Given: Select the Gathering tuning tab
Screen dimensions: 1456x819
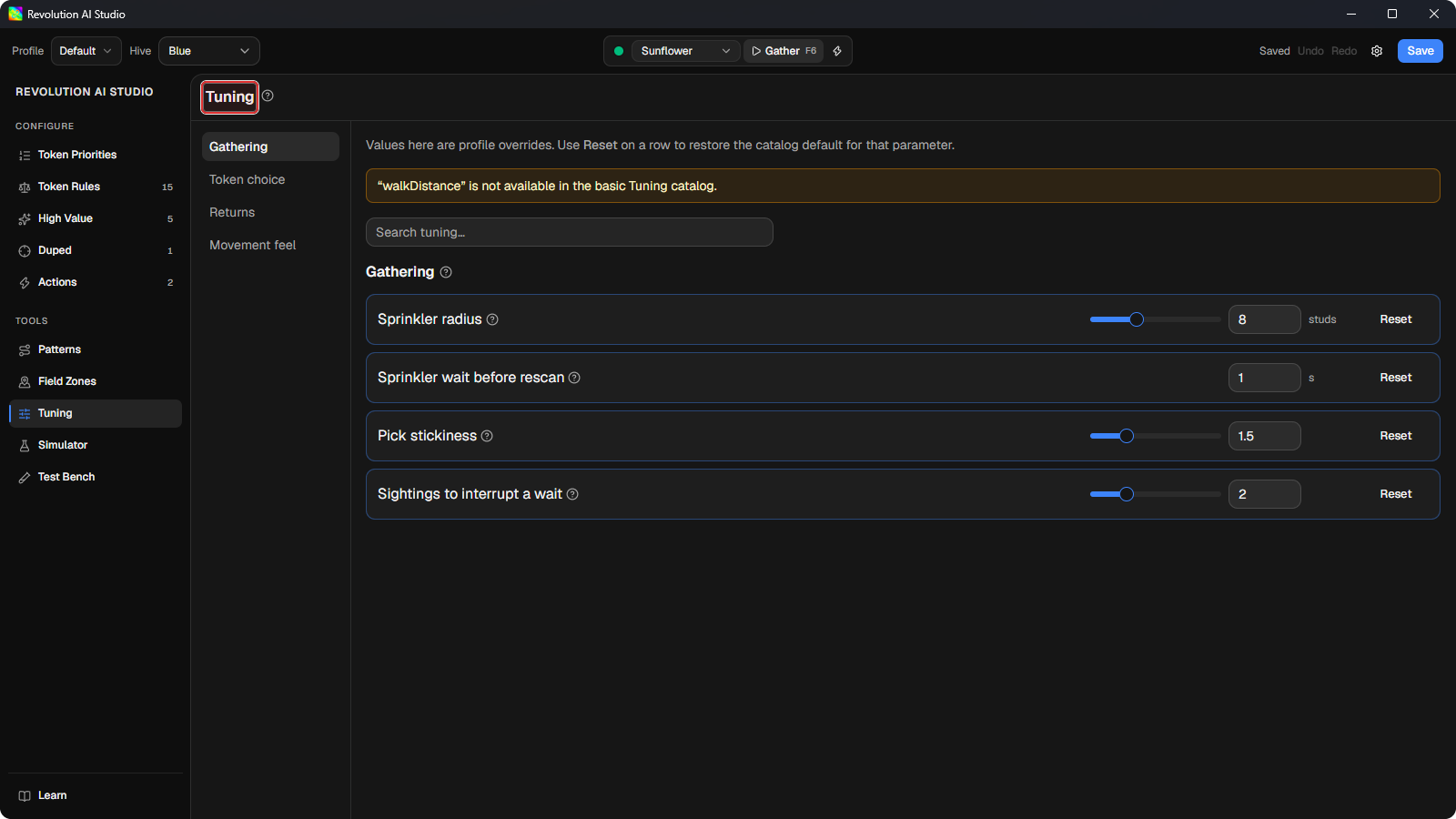Looking at the screenshot, I should click(x=270, y=147).
